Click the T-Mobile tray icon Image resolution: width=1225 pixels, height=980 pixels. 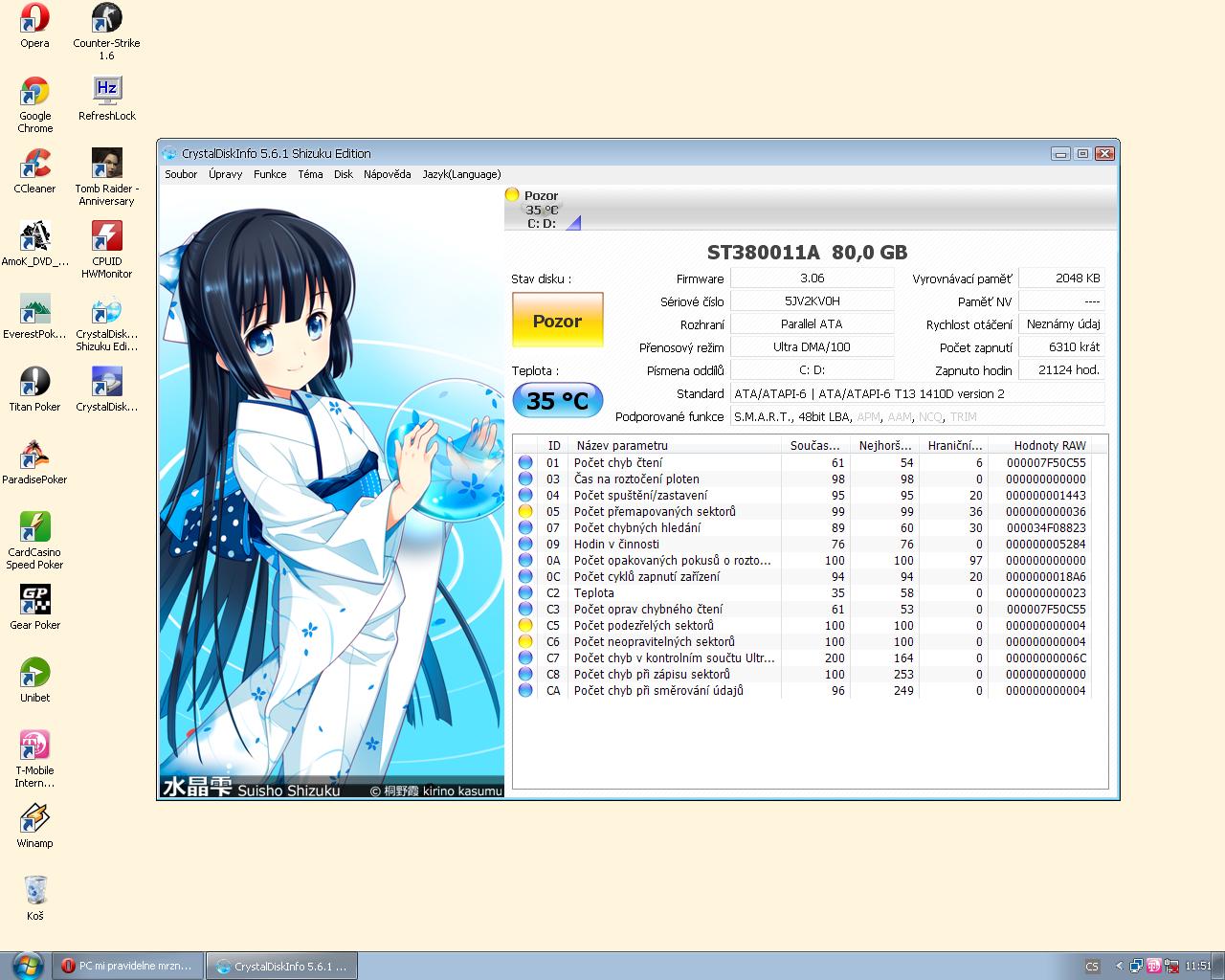click(1154, 966)
